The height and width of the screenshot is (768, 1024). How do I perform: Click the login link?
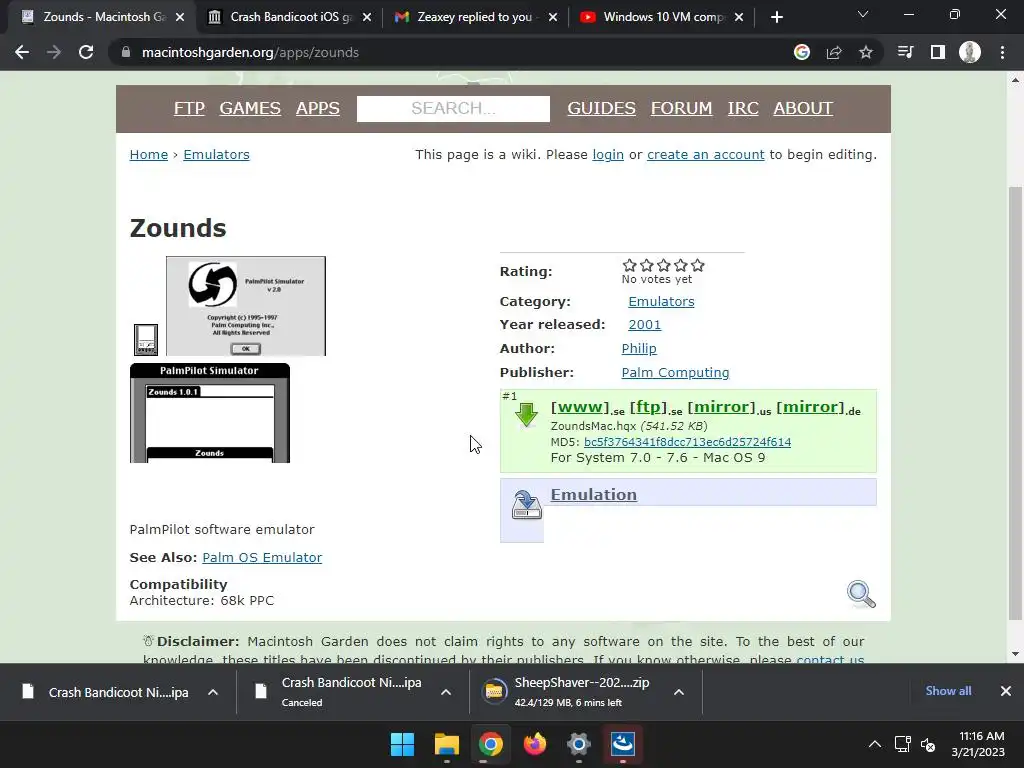608,155
